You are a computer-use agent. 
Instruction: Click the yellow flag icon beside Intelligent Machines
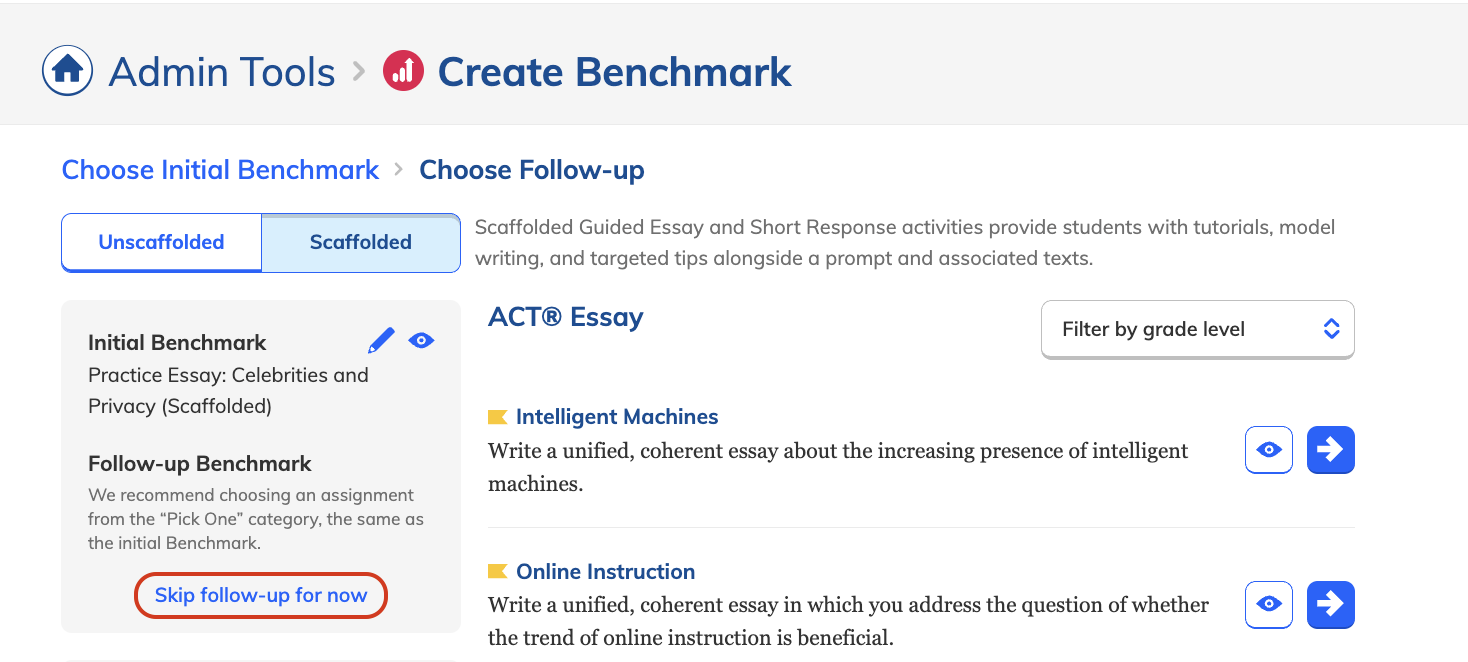(x=497, y=417)
